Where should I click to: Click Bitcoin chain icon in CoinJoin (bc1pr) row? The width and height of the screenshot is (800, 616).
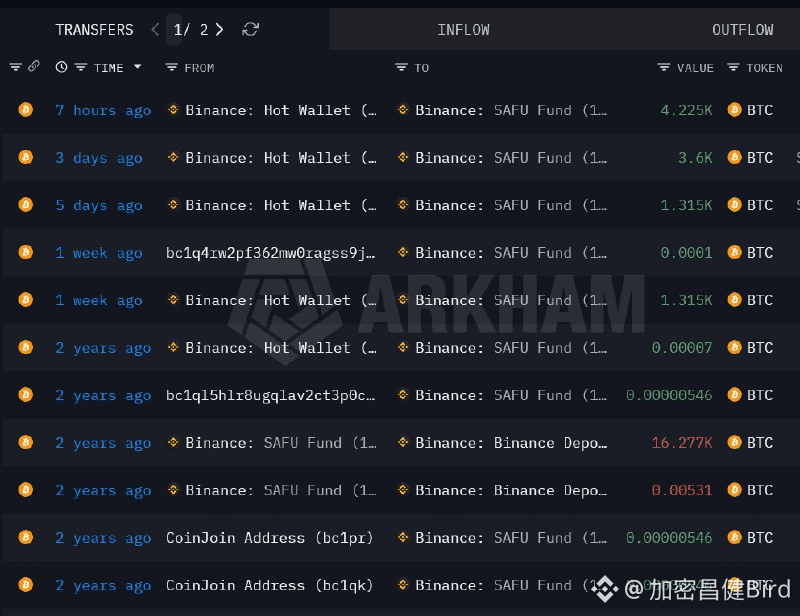tap(26, 537)
